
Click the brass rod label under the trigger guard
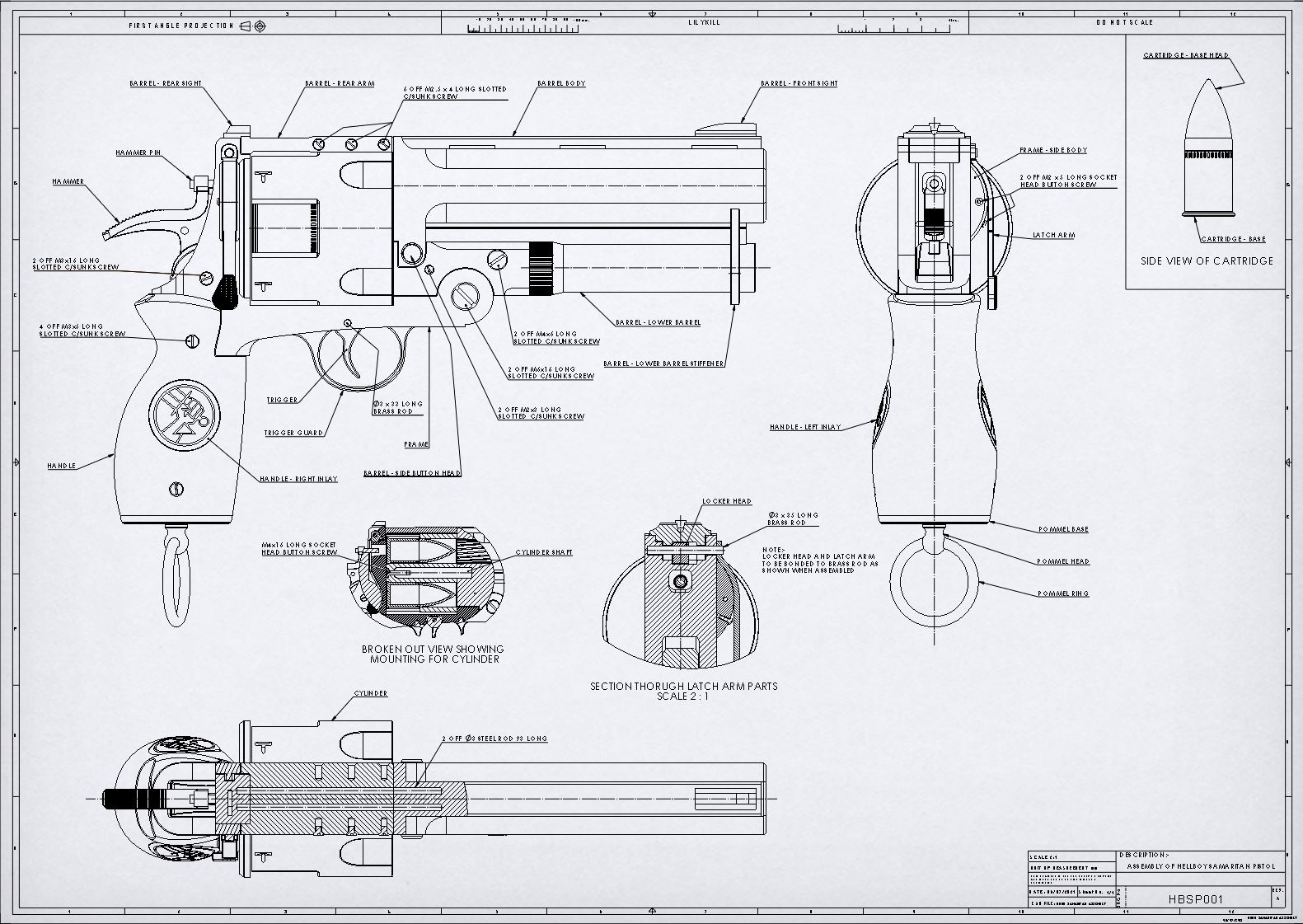(x=398, y=407)
